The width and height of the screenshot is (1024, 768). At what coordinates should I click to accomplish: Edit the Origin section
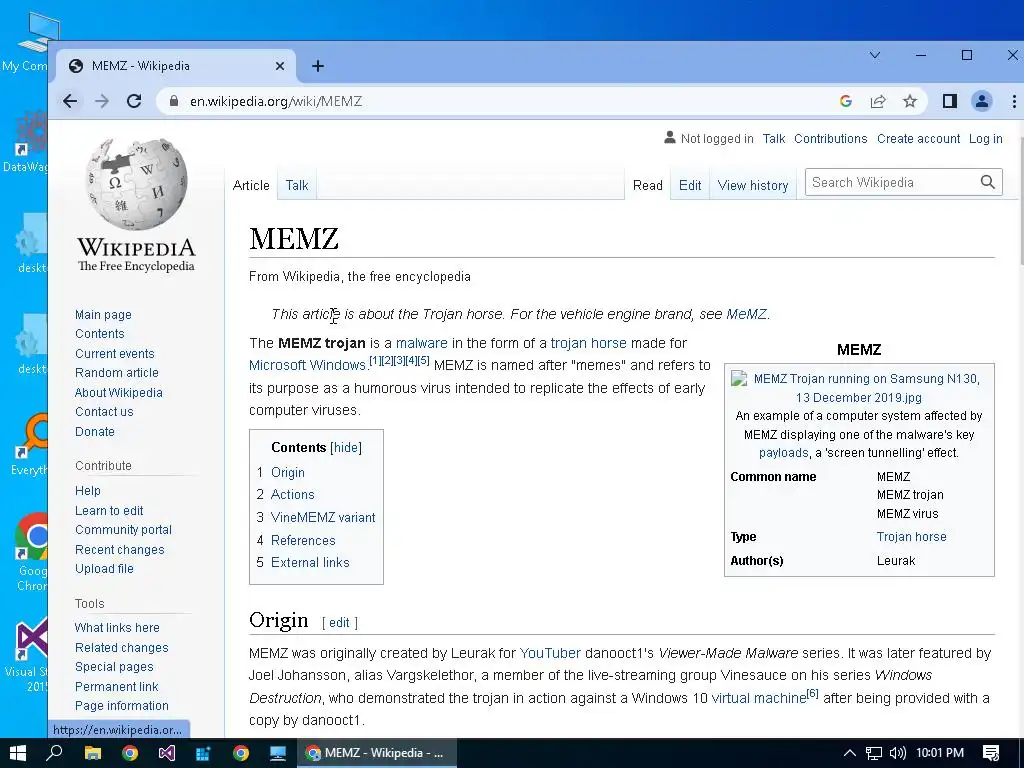[x=339, y=622]
